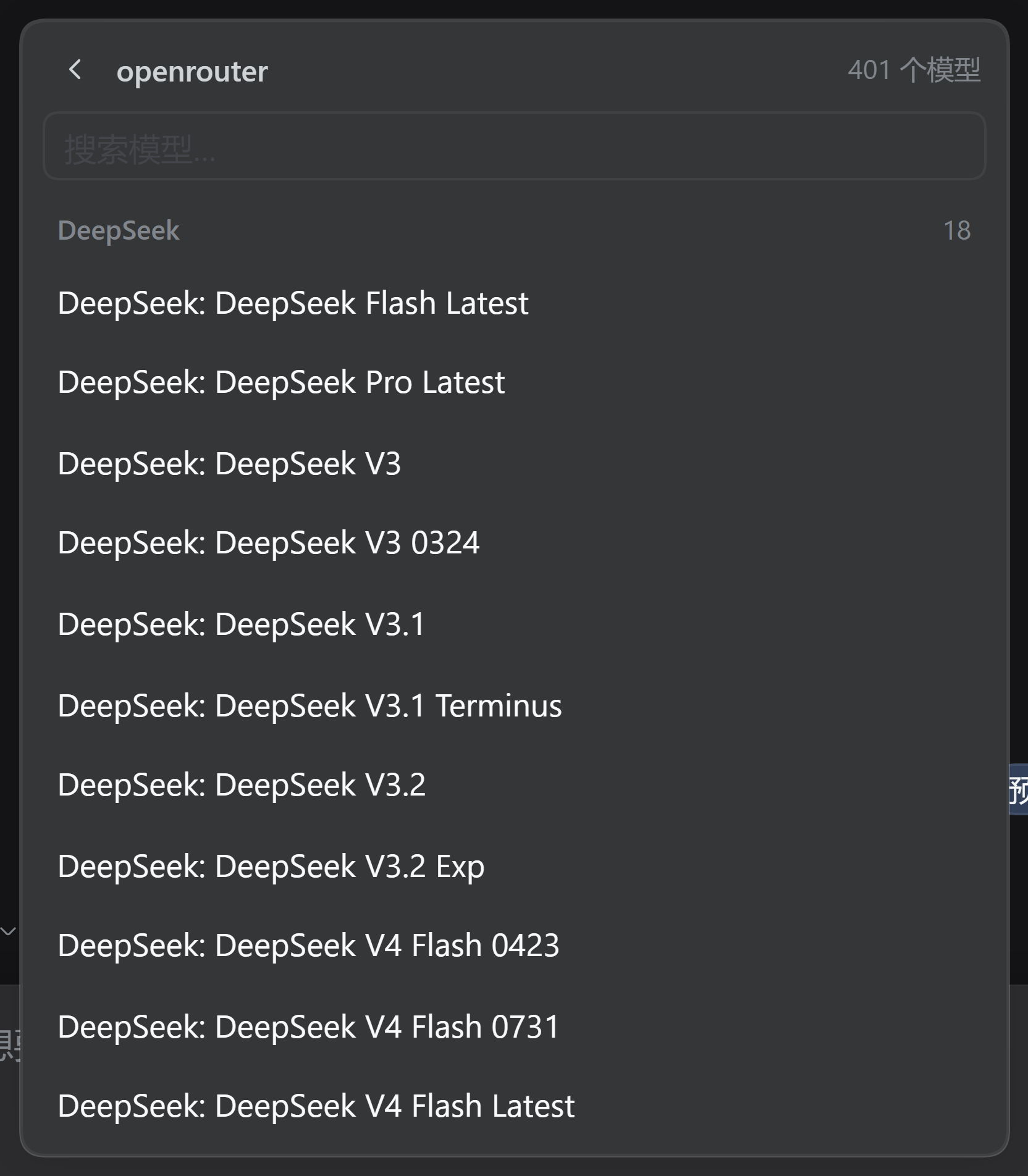This screenshot has height=1176, width=1028.
Task: Pick the DeepSeek V3.1 model
Action: [x=514, y=624]
